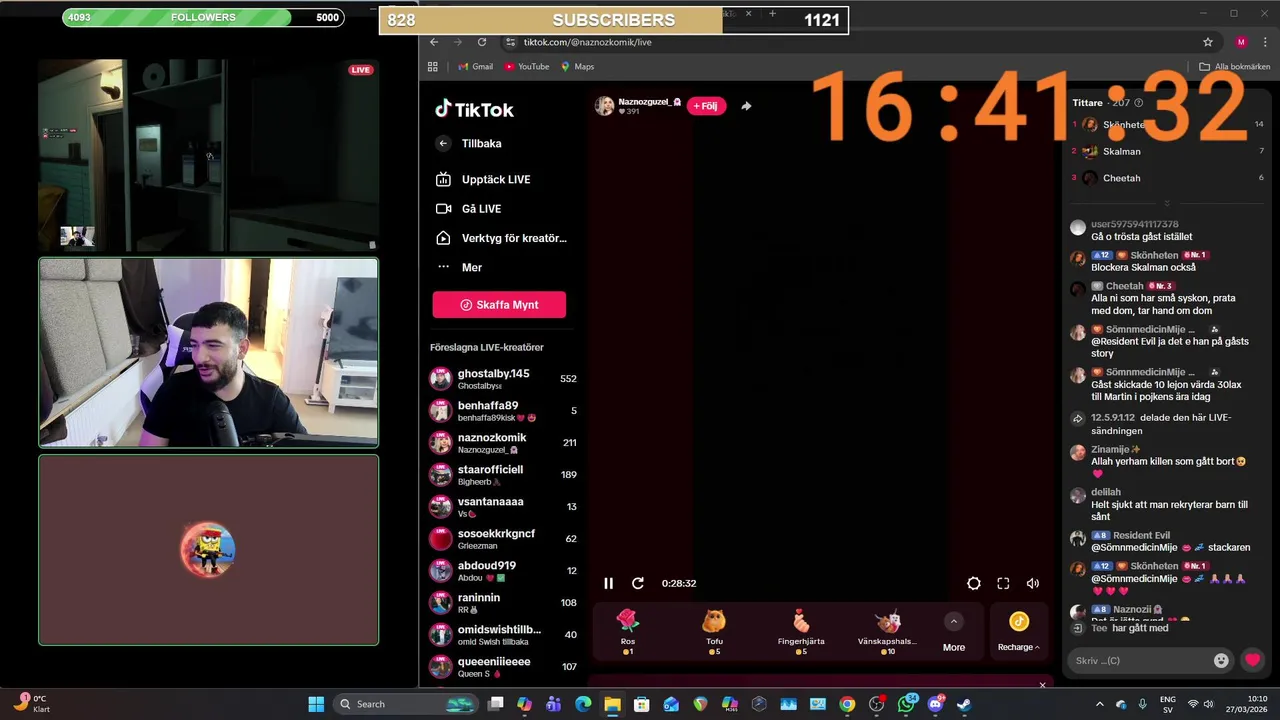Open the Alla bokmärken folder

pos(1235,67)
